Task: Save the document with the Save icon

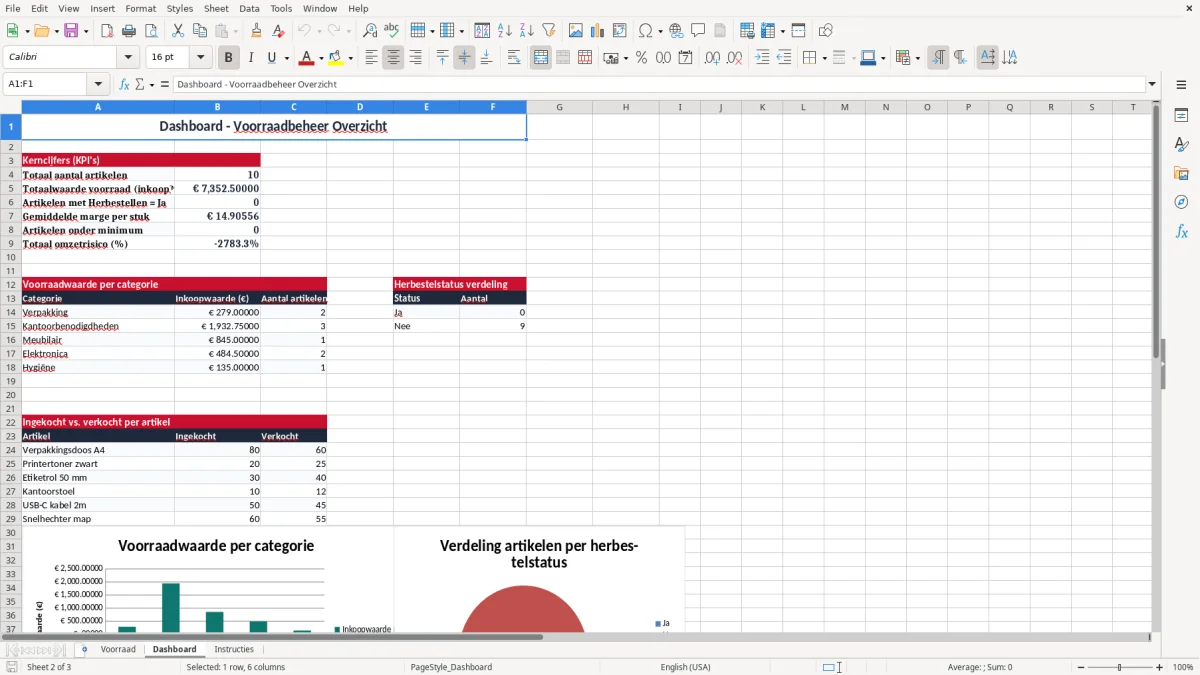Action: (71, 31)
